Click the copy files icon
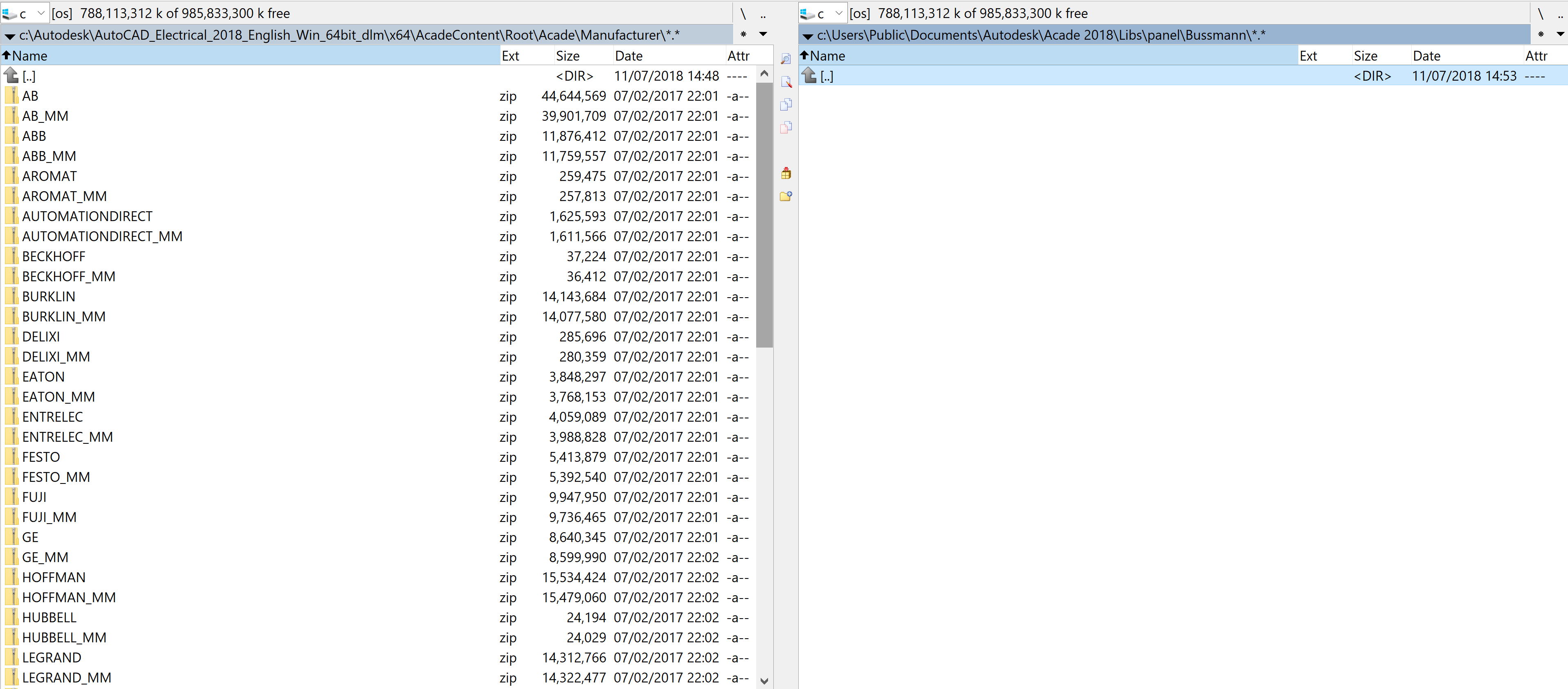 point(786,105)
